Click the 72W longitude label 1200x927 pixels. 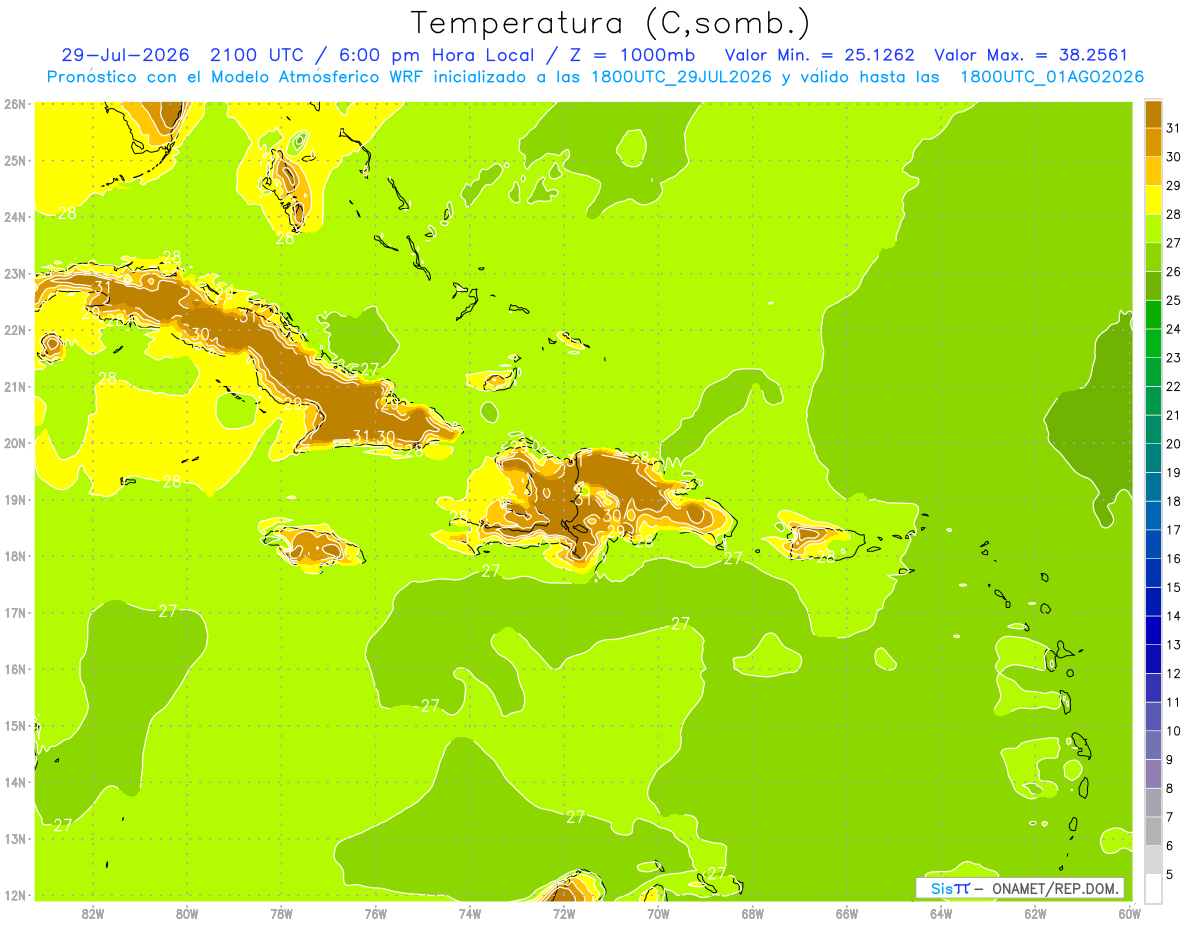point(563,913)
